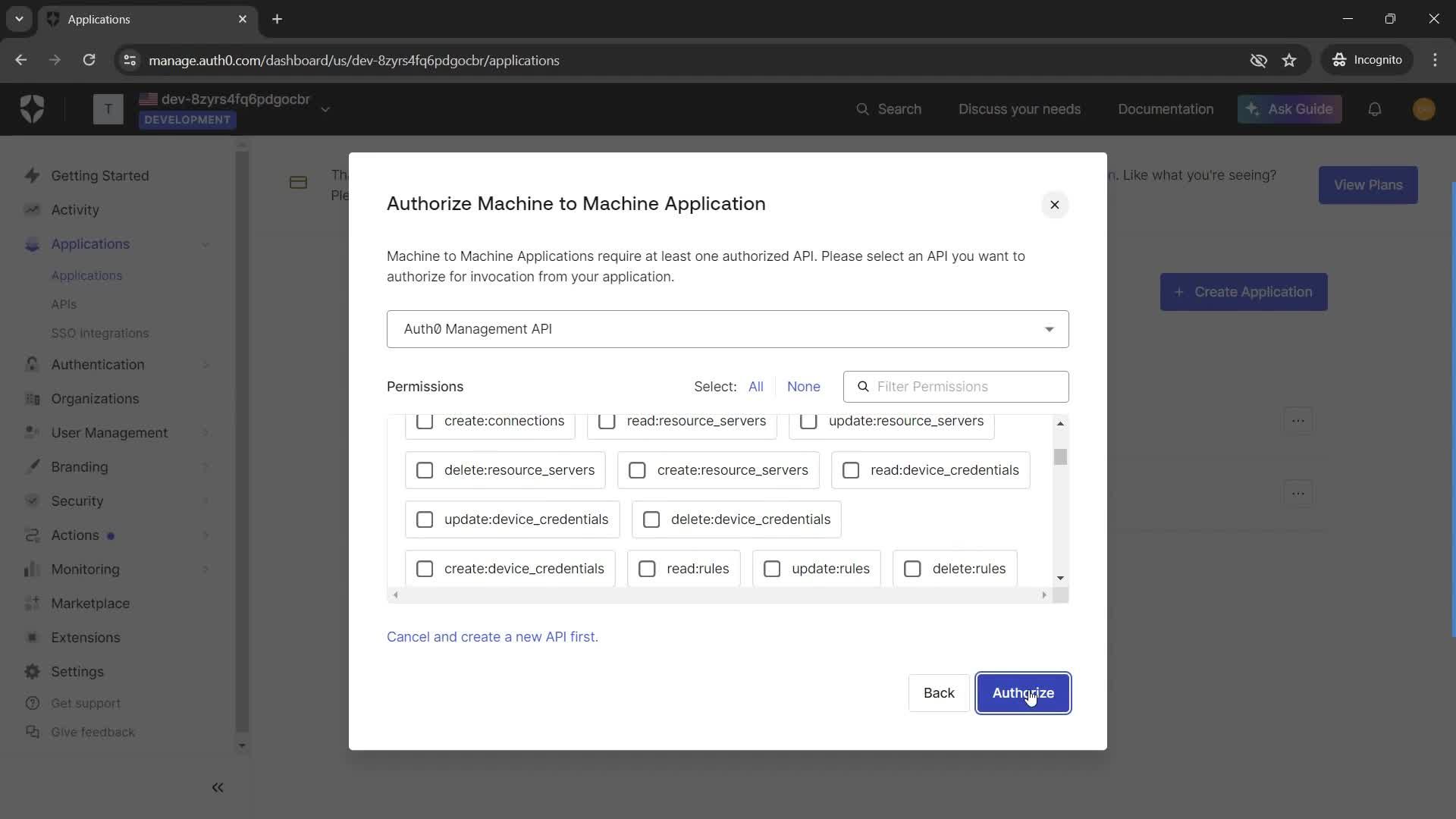Click permissions list scroll-right arrow
The image size is (1456, 819).
coord(1044,595)
